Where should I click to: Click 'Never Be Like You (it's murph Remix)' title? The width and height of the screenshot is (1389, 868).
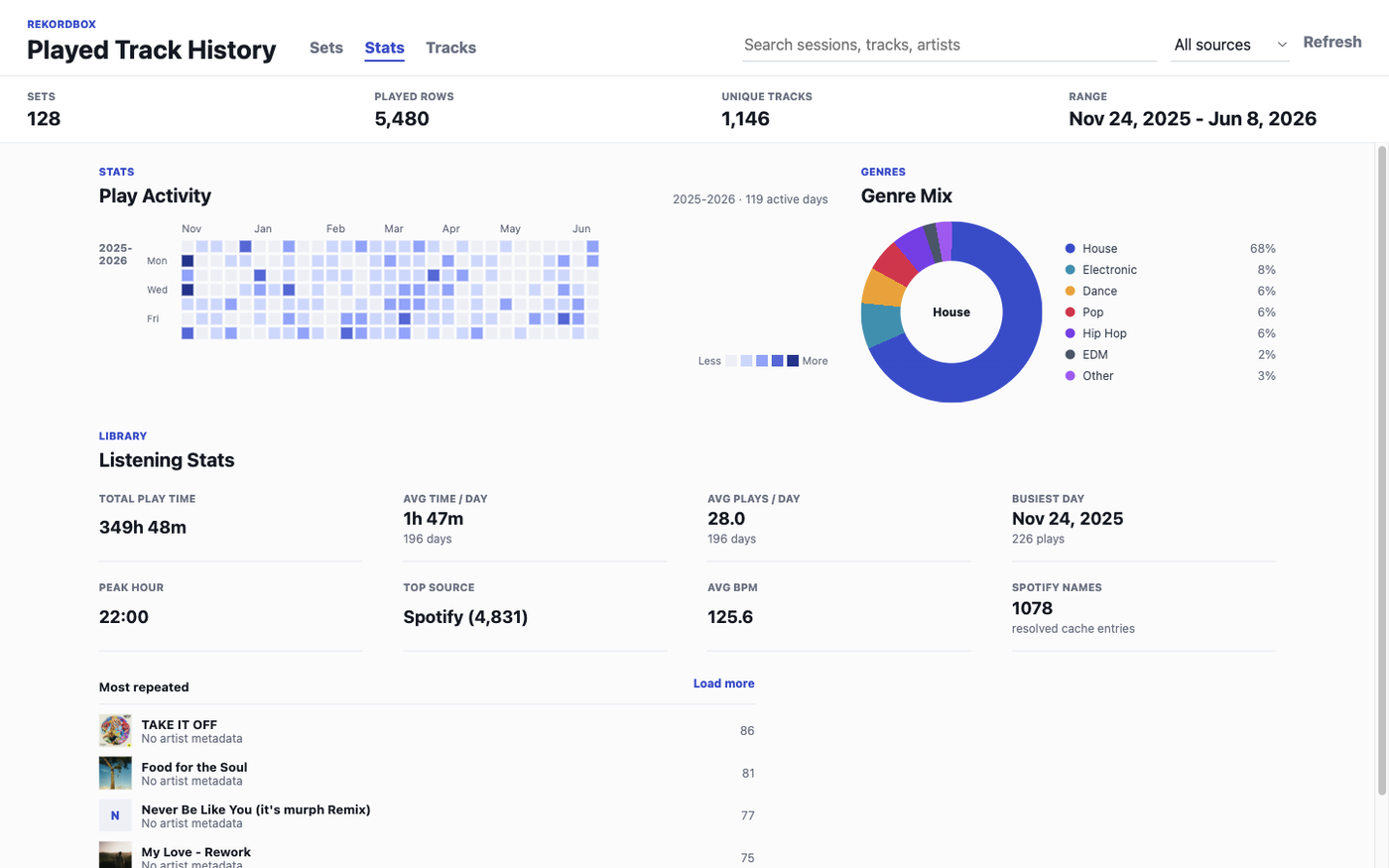click(256, 809)
